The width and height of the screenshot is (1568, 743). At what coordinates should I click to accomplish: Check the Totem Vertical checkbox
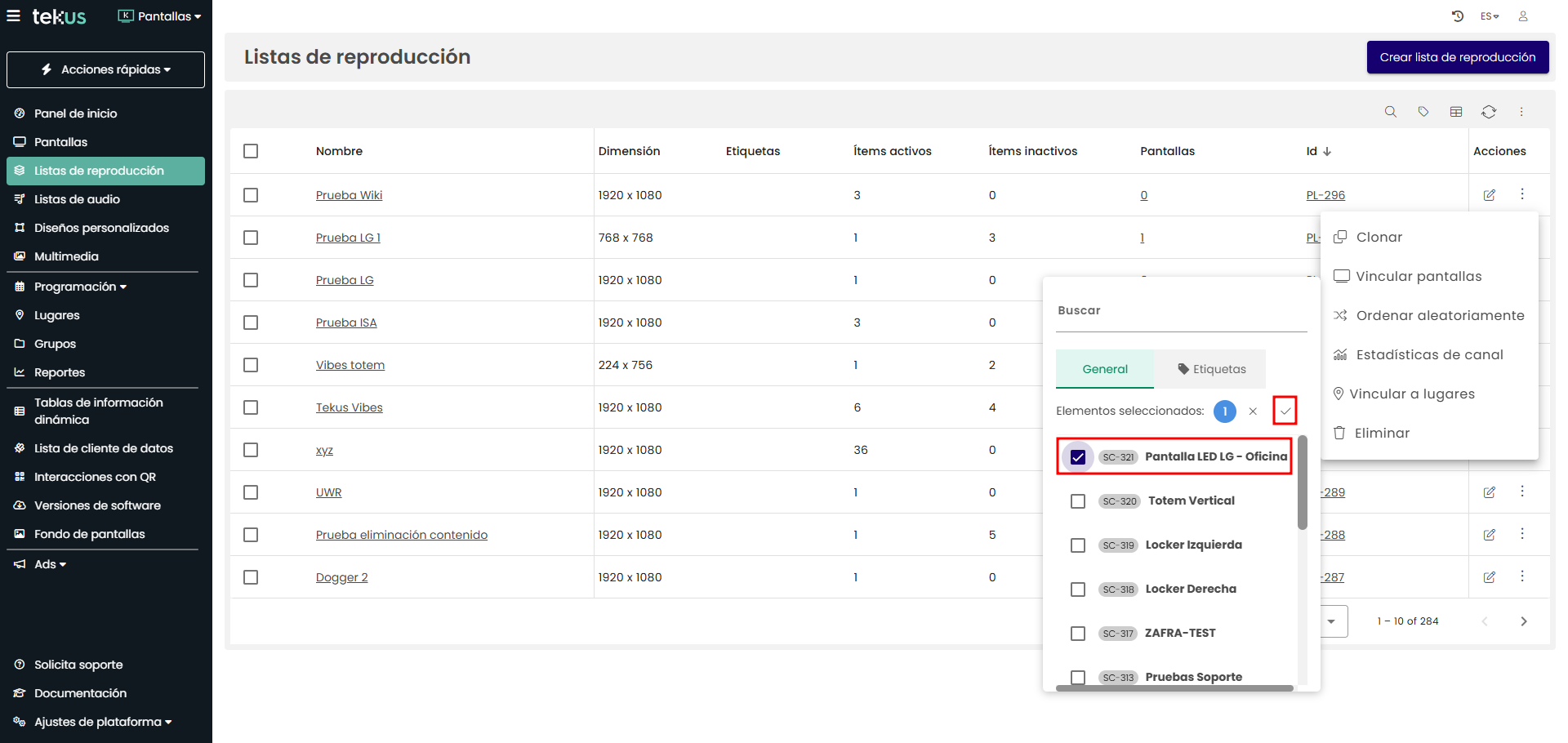tap(1078, 501)
